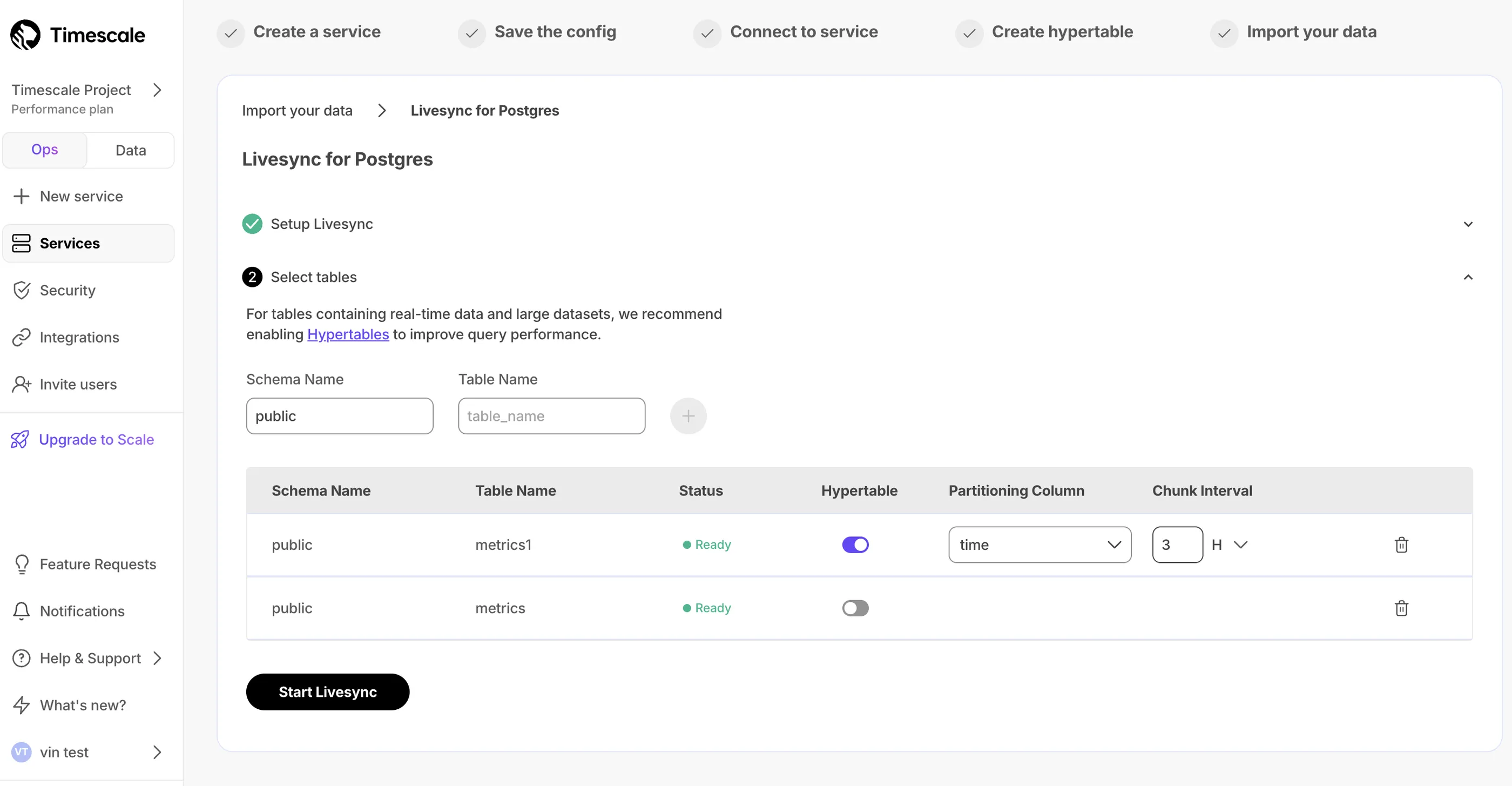This screenshot has height=786, width=1512.
Task: Open the Services menu item
Action: click(x=88, y=243)
